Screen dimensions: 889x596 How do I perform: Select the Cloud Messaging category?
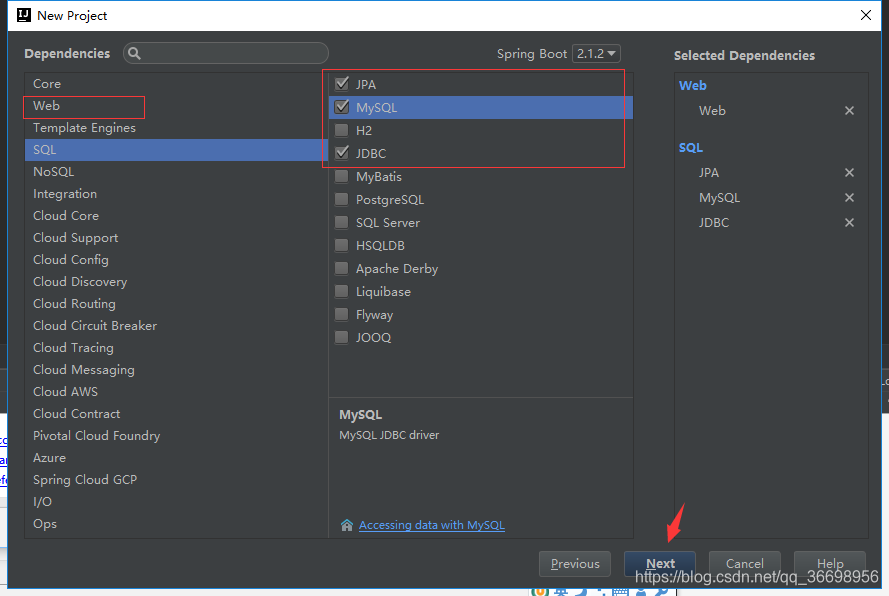(x=176, y=370)
